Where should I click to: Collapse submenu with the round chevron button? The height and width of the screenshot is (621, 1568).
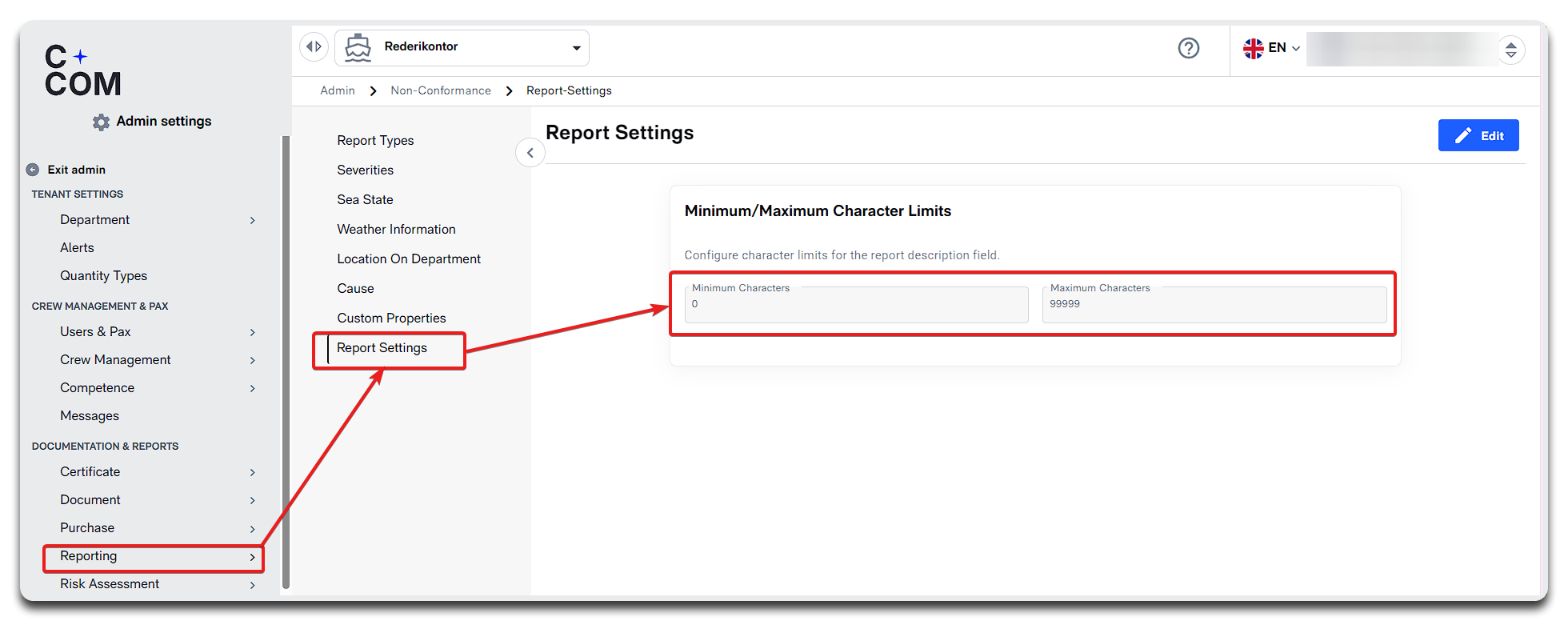click(x=530, y=153)
